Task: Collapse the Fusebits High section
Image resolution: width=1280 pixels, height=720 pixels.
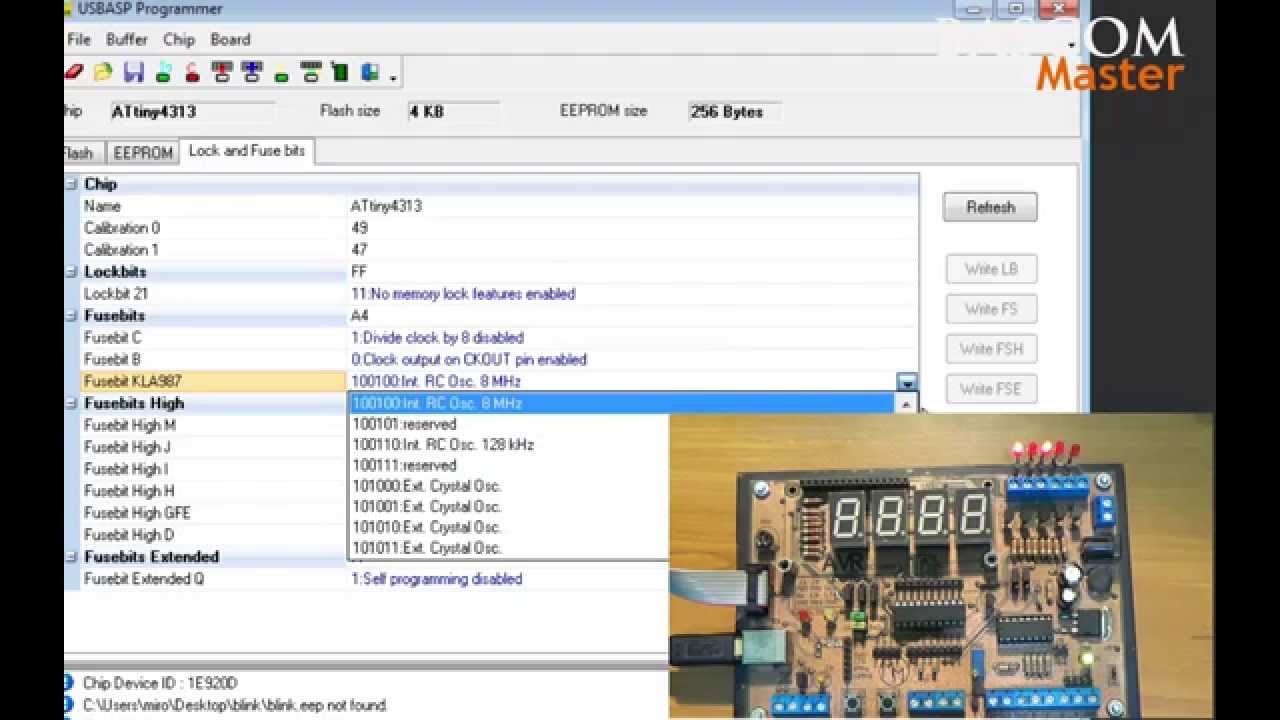Action: [71, 404]
